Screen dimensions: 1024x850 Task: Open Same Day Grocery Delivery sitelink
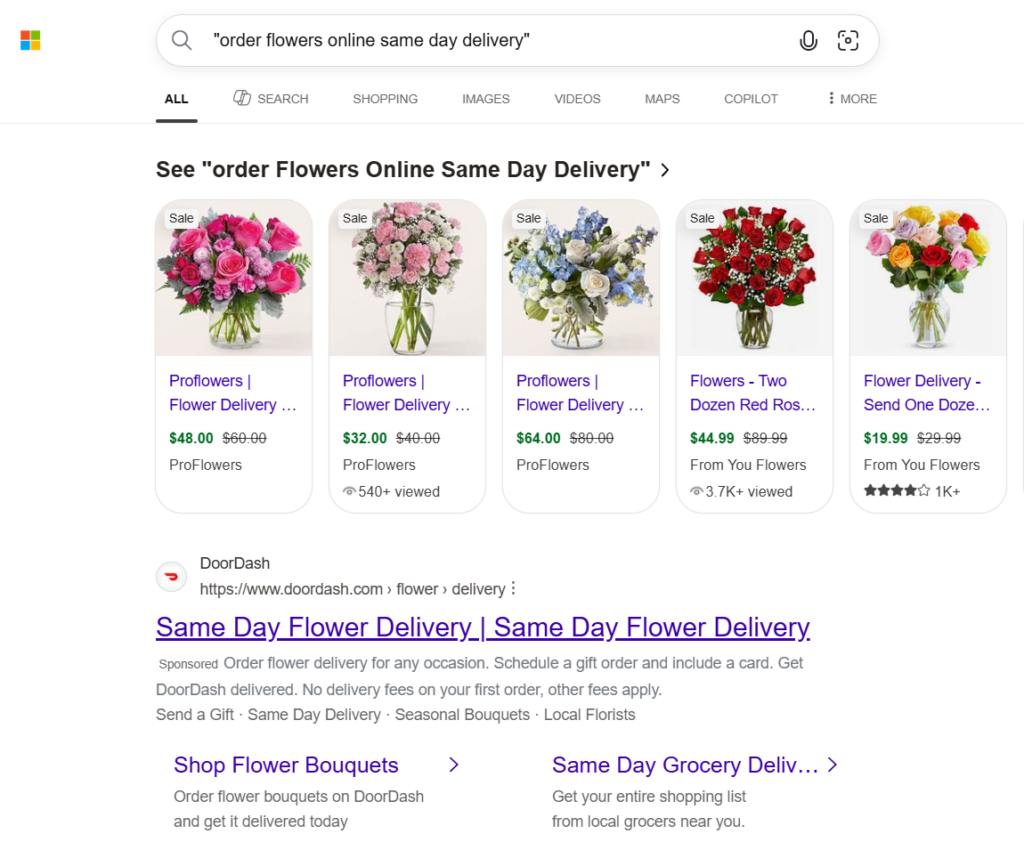tap(685, 765)
